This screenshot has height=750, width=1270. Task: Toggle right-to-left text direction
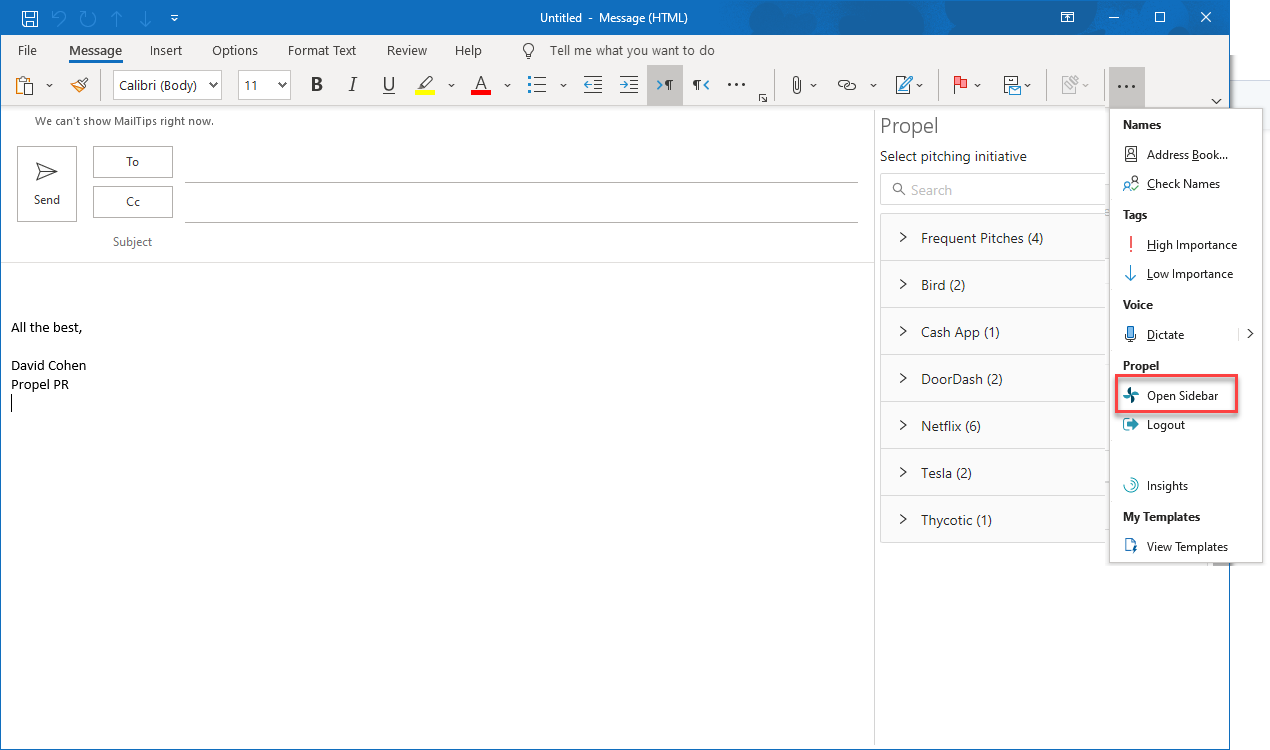pos(701,86)
